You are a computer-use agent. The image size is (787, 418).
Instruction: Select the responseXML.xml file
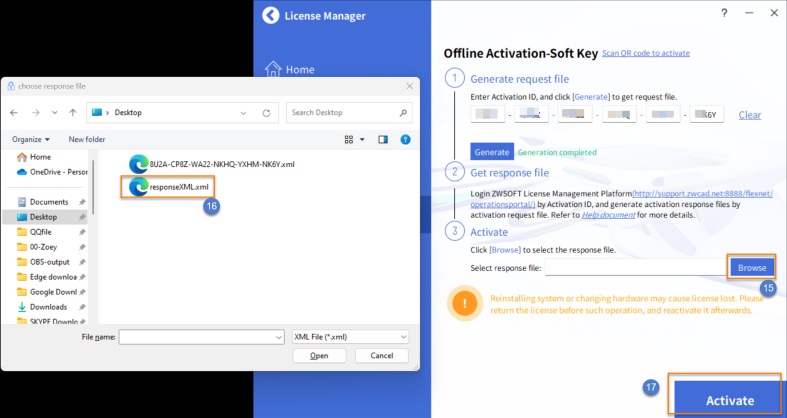(169, 187)
